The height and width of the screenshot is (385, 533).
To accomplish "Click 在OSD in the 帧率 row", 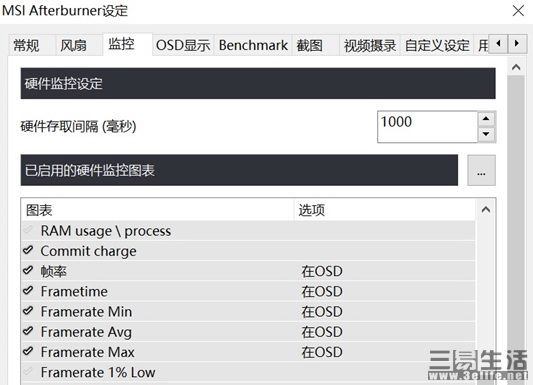I will [x=322, y=271].
